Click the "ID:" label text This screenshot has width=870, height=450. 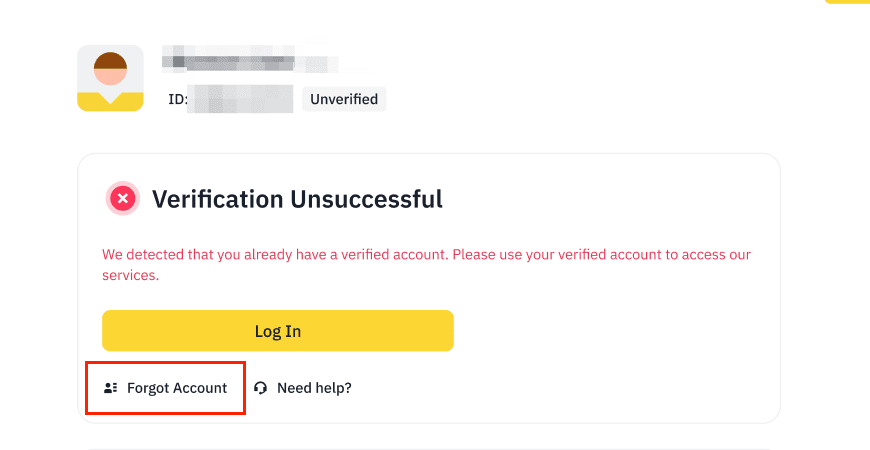tap(177, 100)
